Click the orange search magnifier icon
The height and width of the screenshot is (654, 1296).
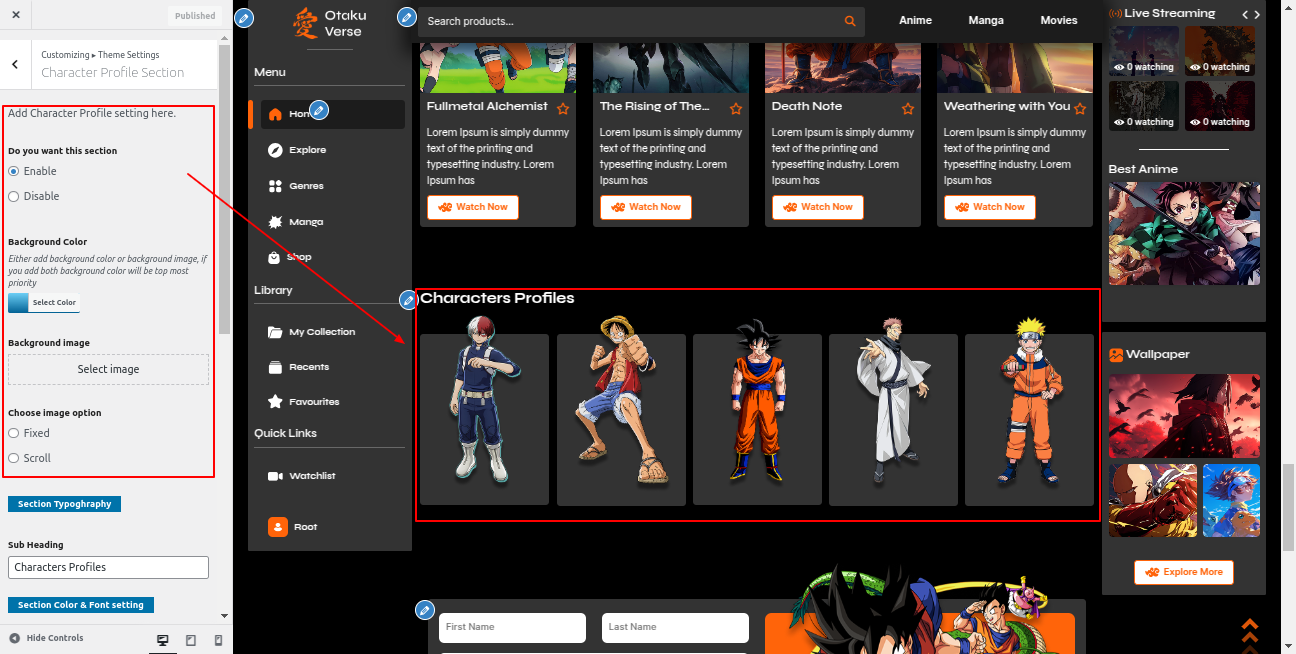[850, 21]
